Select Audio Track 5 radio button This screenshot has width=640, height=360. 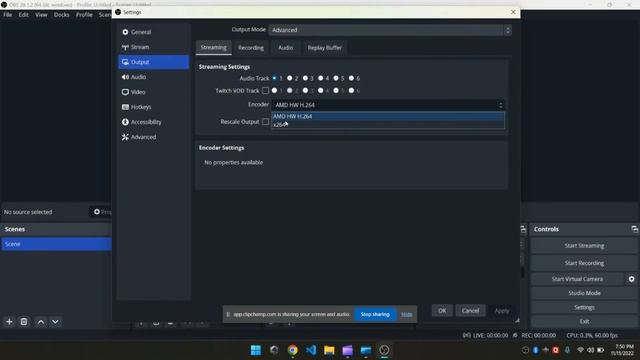click(x=336, y=78)
